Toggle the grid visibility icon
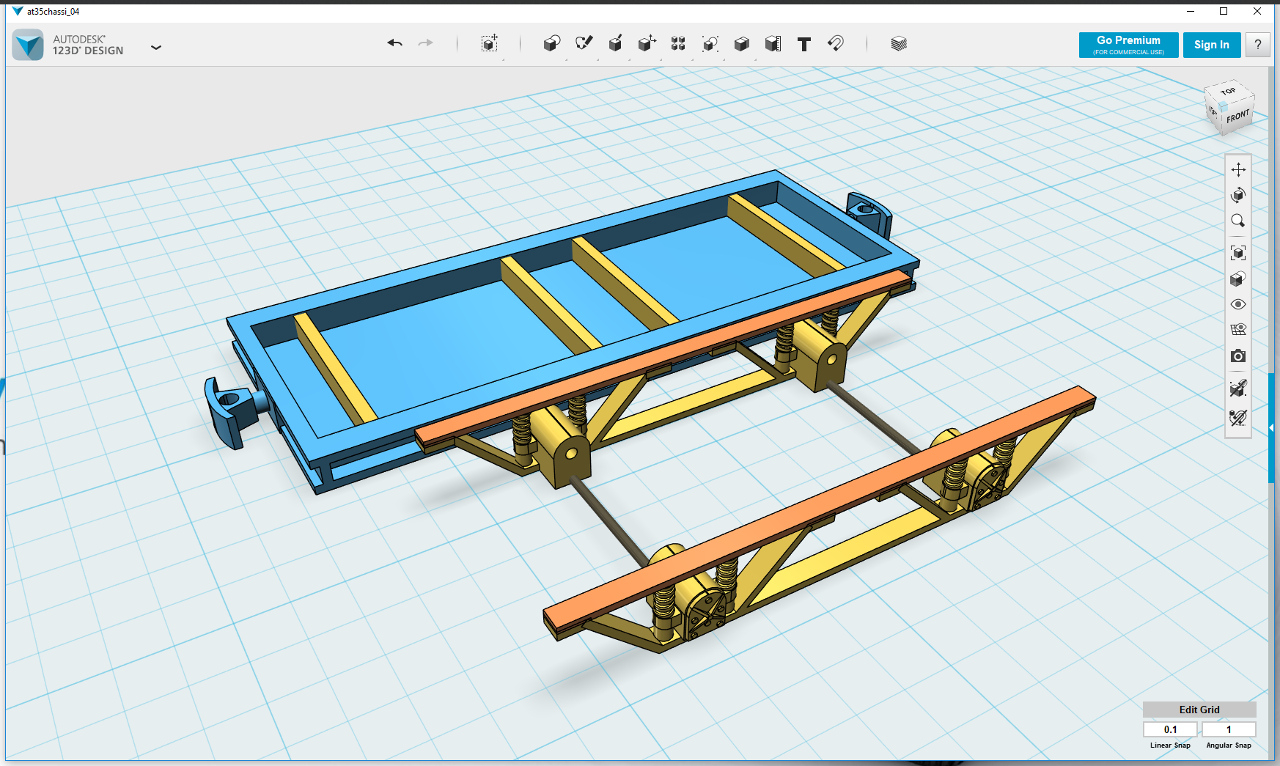The height and width of the screenshot is (766, 1280). (1238, 330)
